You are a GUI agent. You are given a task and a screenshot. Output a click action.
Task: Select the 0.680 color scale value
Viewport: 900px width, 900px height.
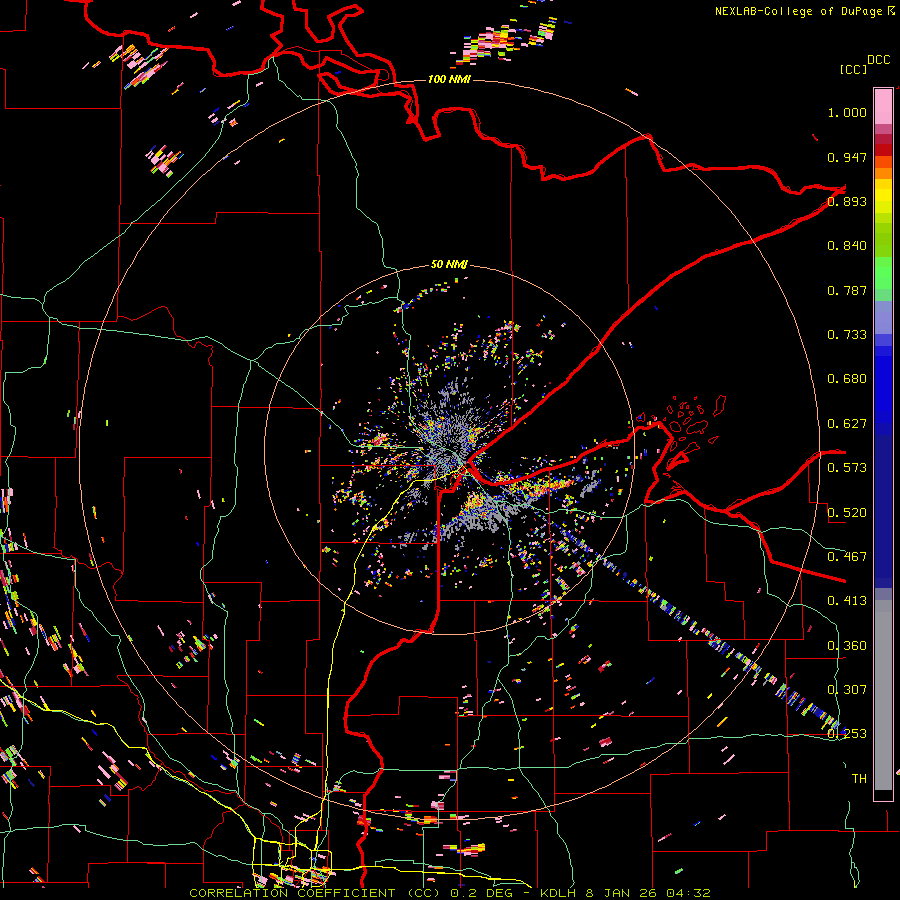847,379
